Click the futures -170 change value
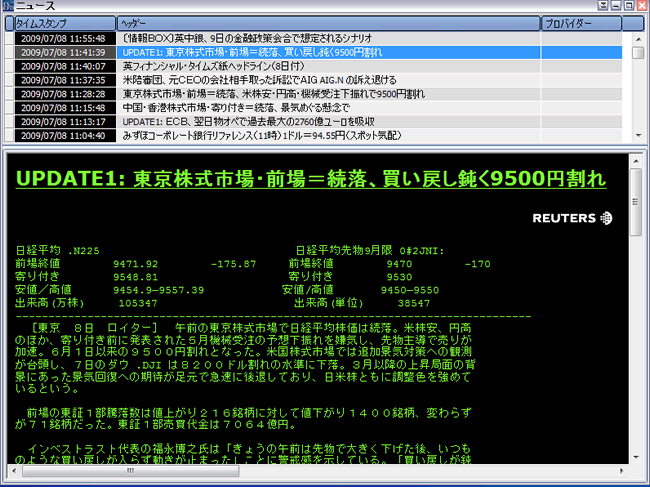The image size is (650, 487). (478, 264)
